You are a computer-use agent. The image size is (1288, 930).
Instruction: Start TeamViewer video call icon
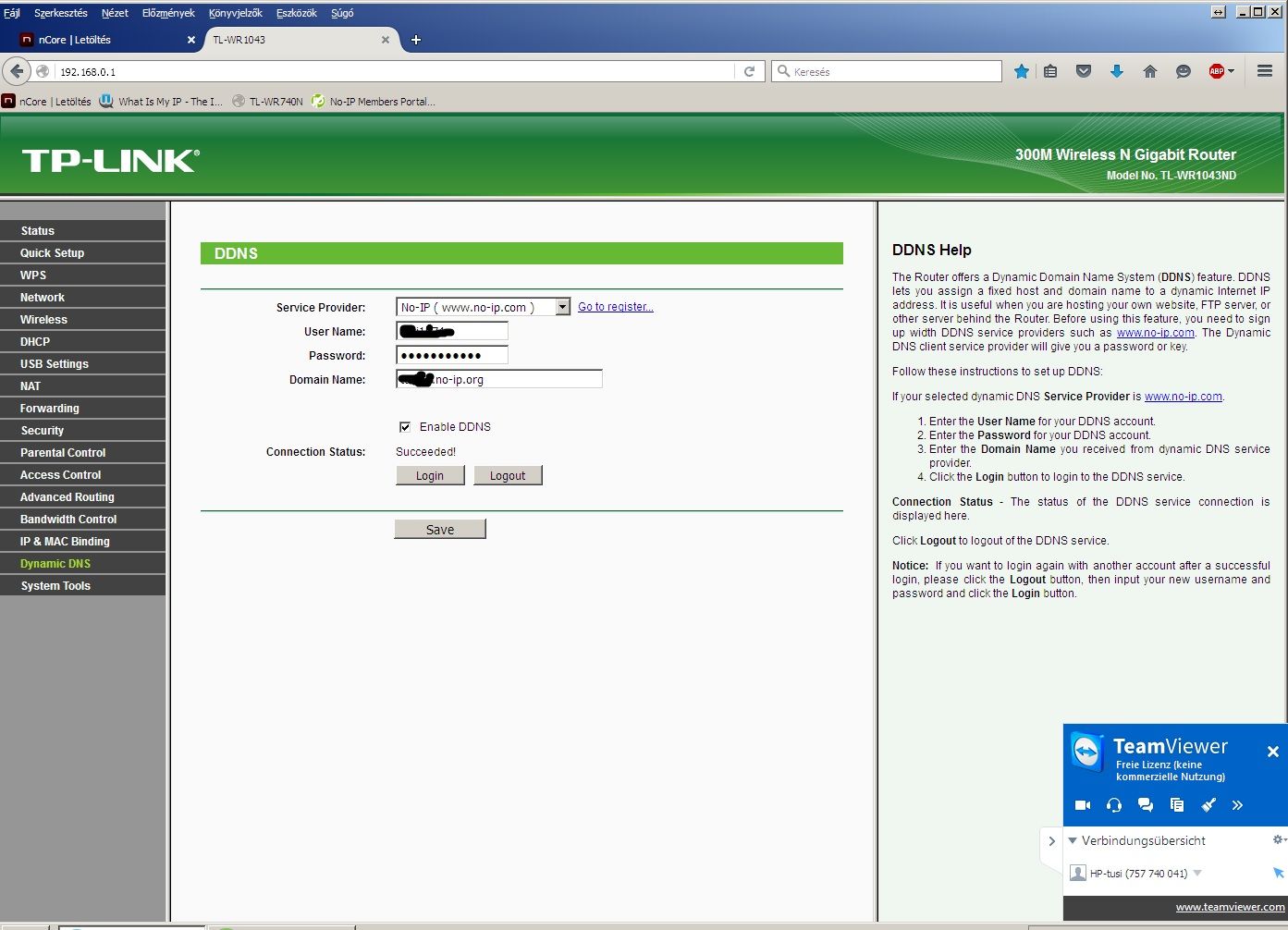[x=1083, y=805]
